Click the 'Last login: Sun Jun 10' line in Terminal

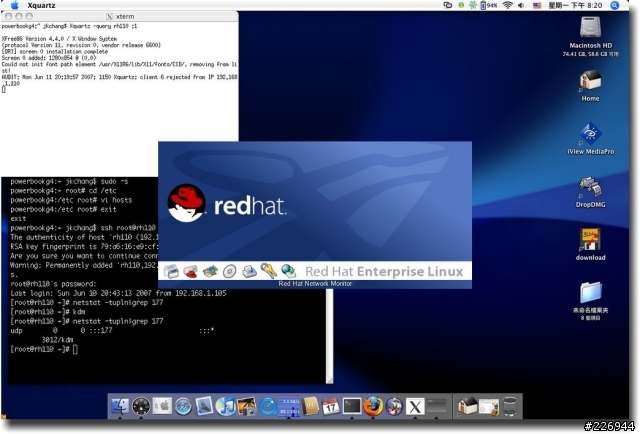click(x=118, y=293)
